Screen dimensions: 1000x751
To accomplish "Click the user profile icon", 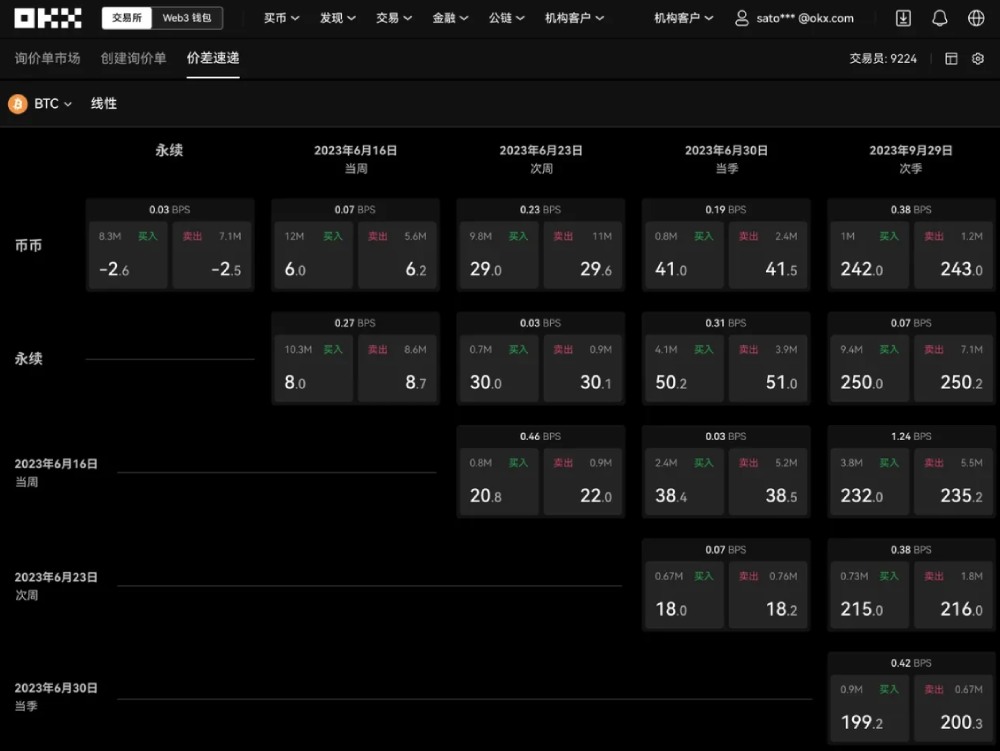I will pyautogui.click(x=742, y=18).
